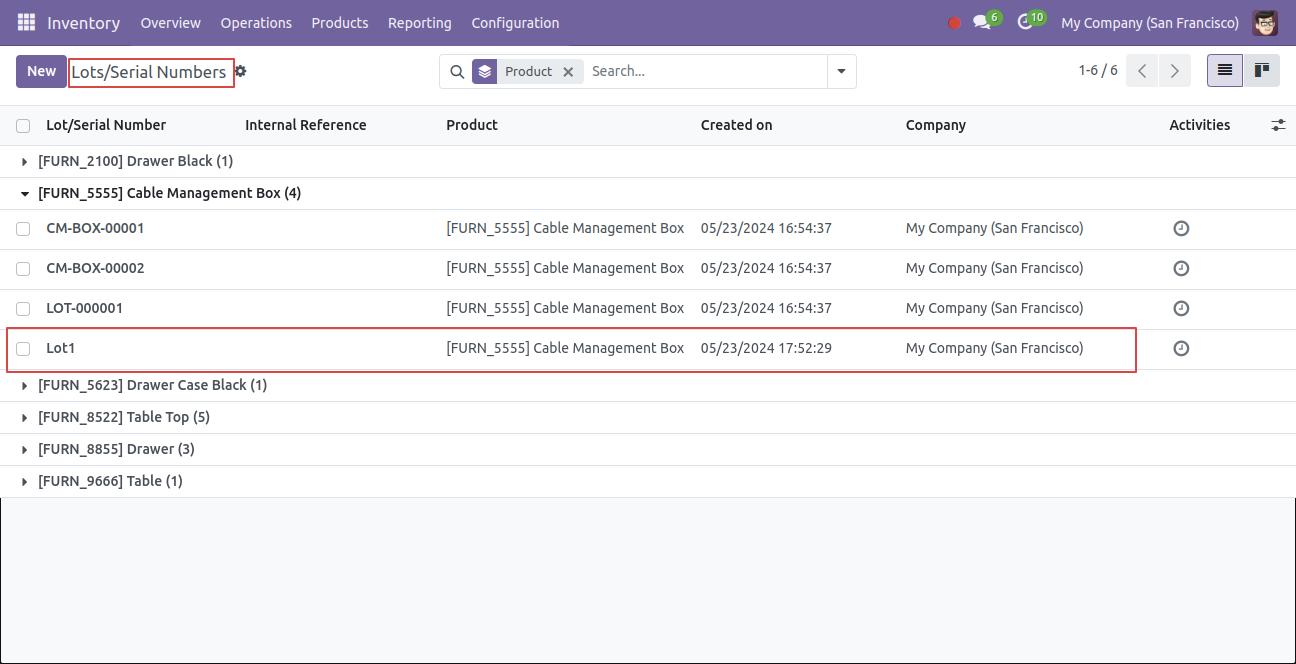Tick the checkbox for CM-BOX-00002
Image resolution: width=1296 pixels, height=664 pixels.
(x=23, y=269)
